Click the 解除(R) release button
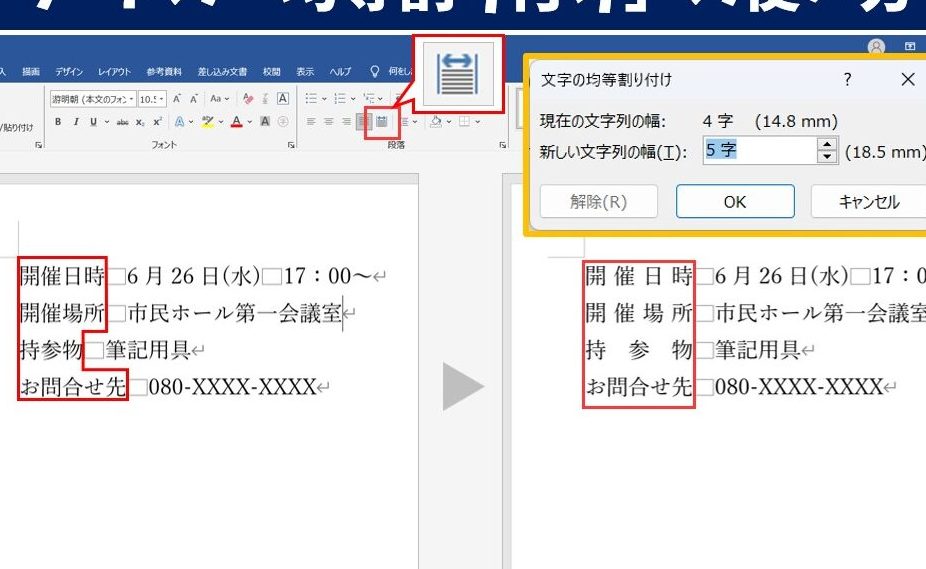926x569 pixels. (598, 201)
